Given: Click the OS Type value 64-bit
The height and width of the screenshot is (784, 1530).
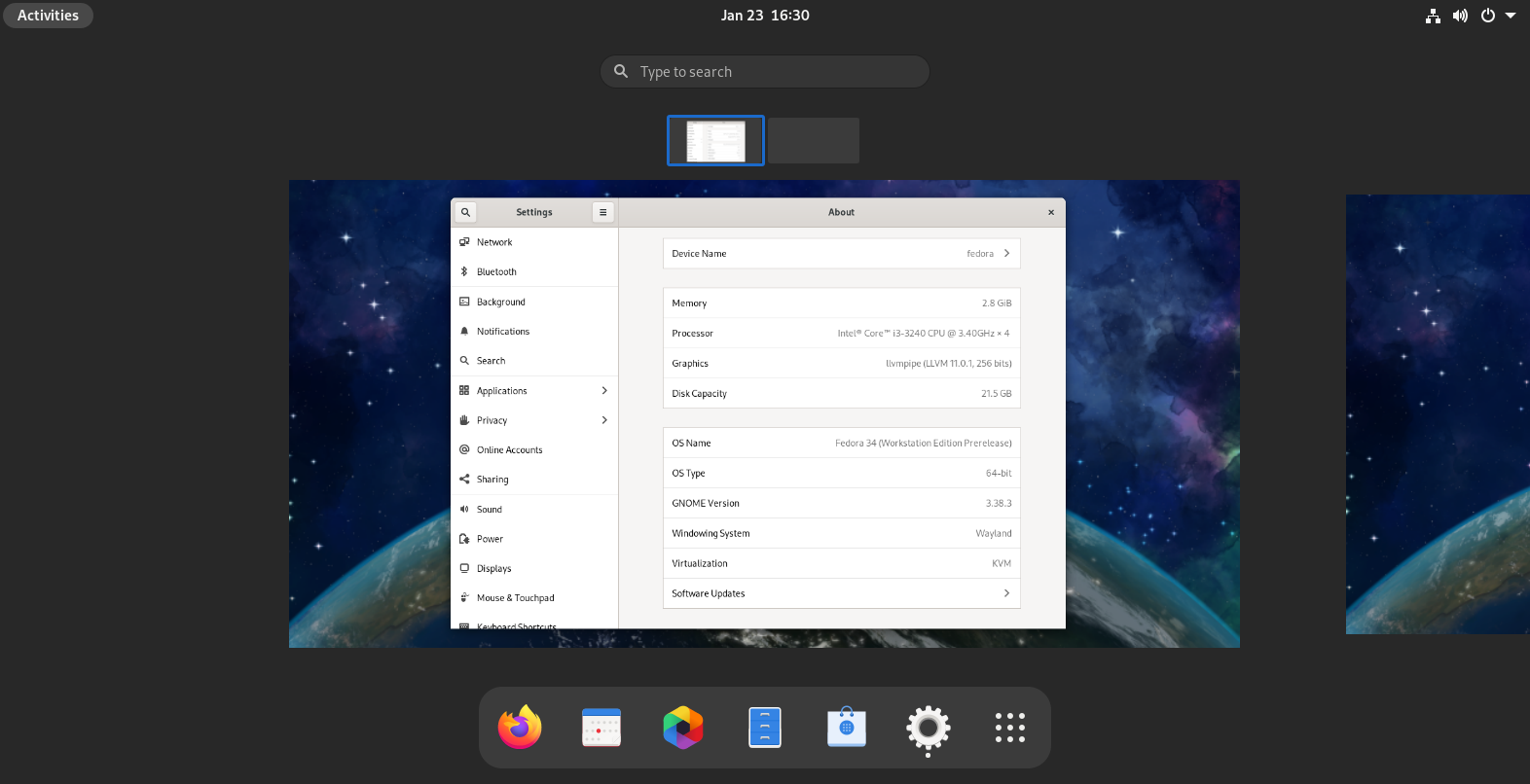Looking at the screenshot, I should click(999, 474).
